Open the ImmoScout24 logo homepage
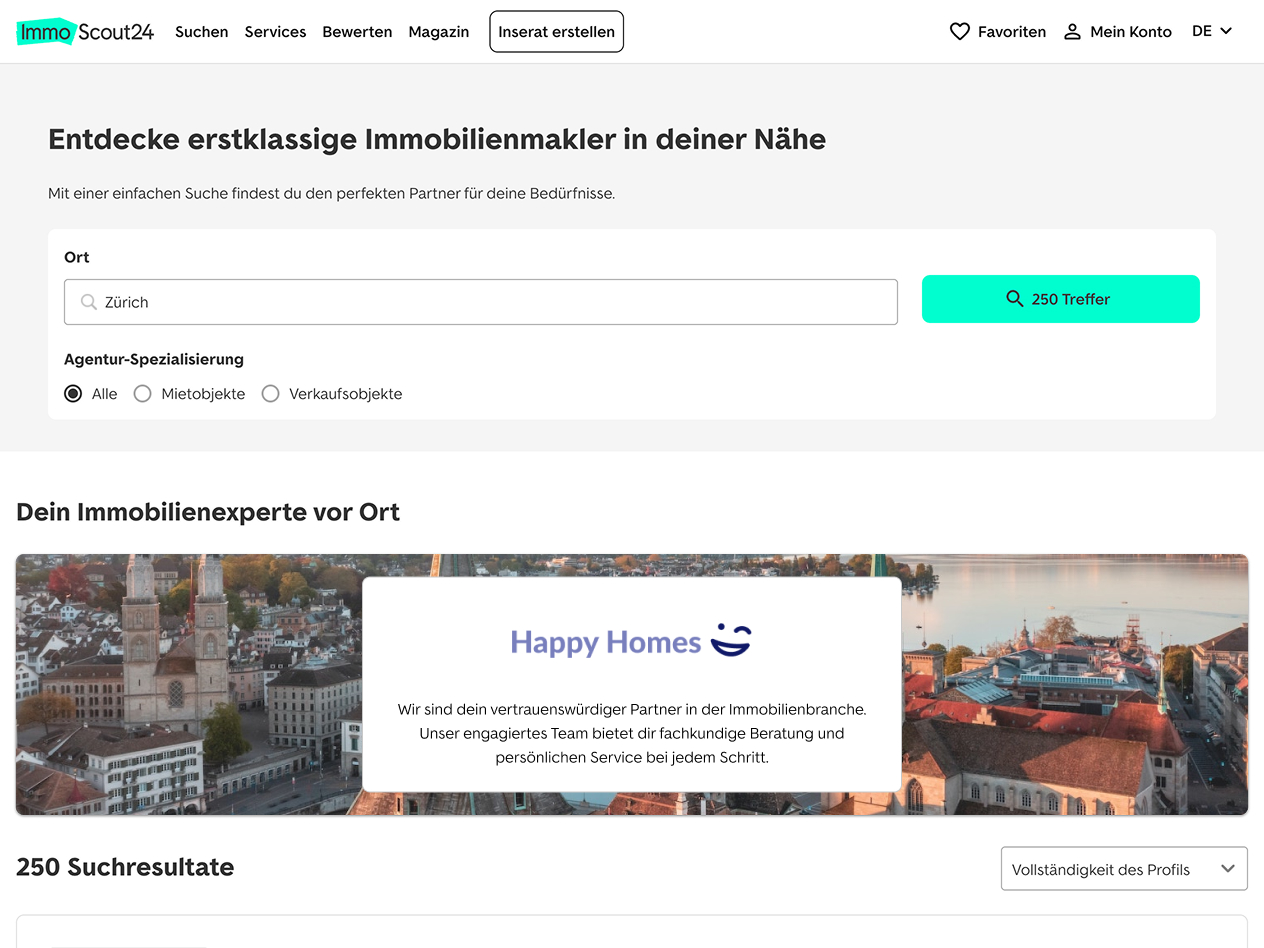The image size is (1264, 948). click(85, 32)
